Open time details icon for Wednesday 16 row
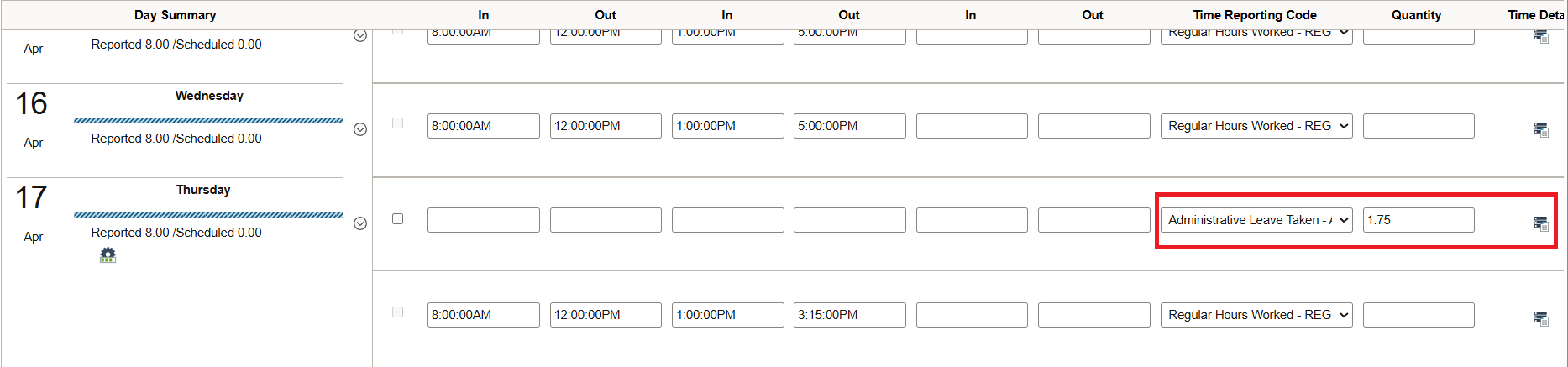 pos(1540,129)
